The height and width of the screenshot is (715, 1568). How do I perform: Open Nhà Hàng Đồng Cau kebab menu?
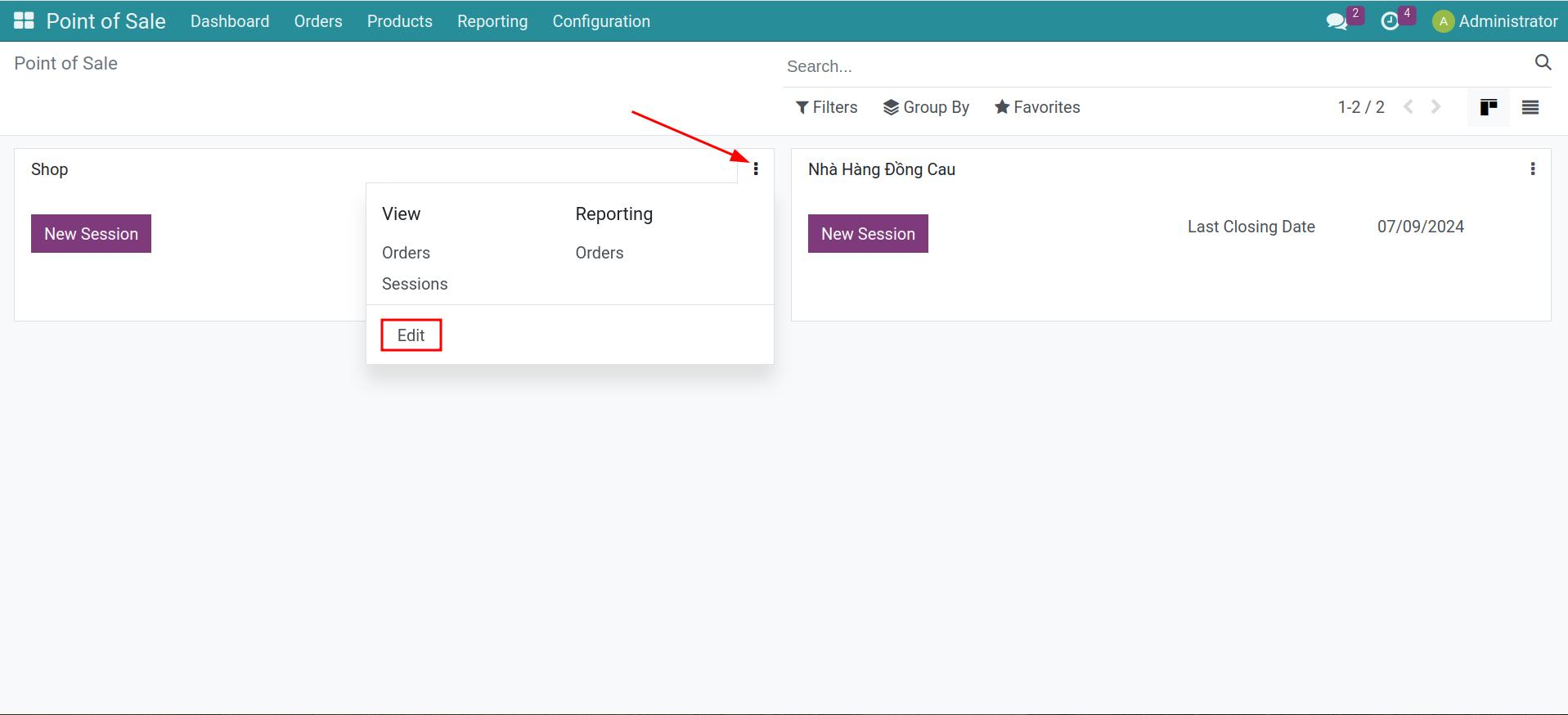tap(1532, 169)
